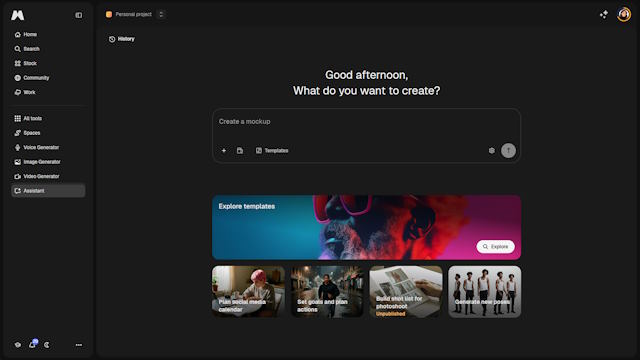Click the sparkle icon at top right
The image size is (640, 360).
(604, 15)
